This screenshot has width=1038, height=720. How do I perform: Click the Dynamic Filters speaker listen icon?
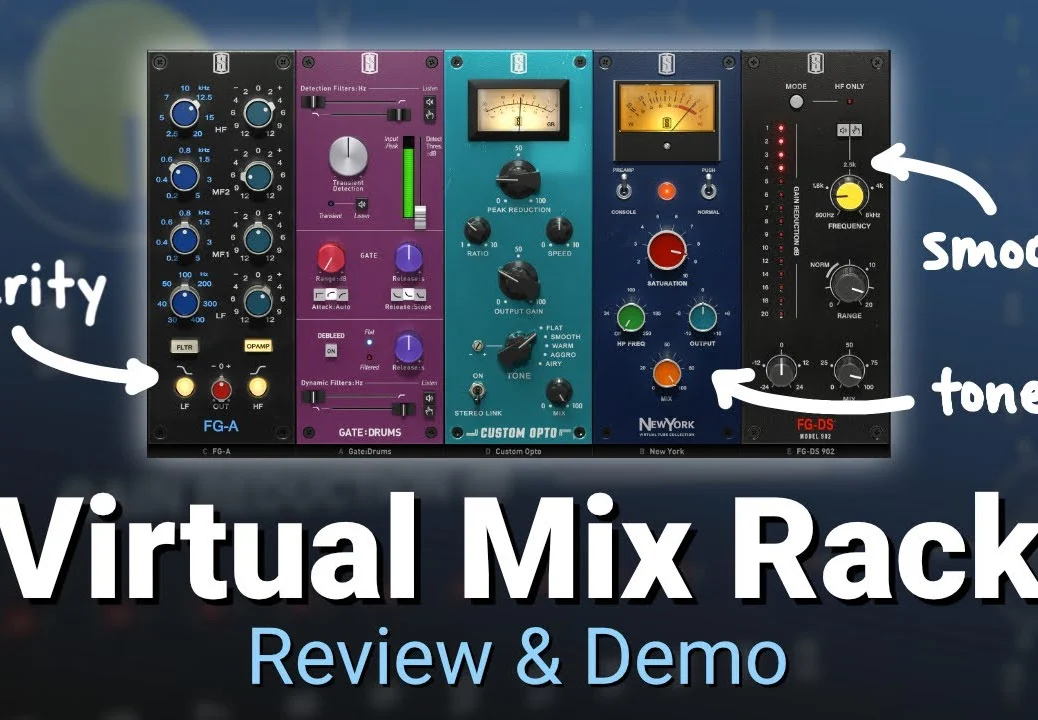(x=429, y=398)
